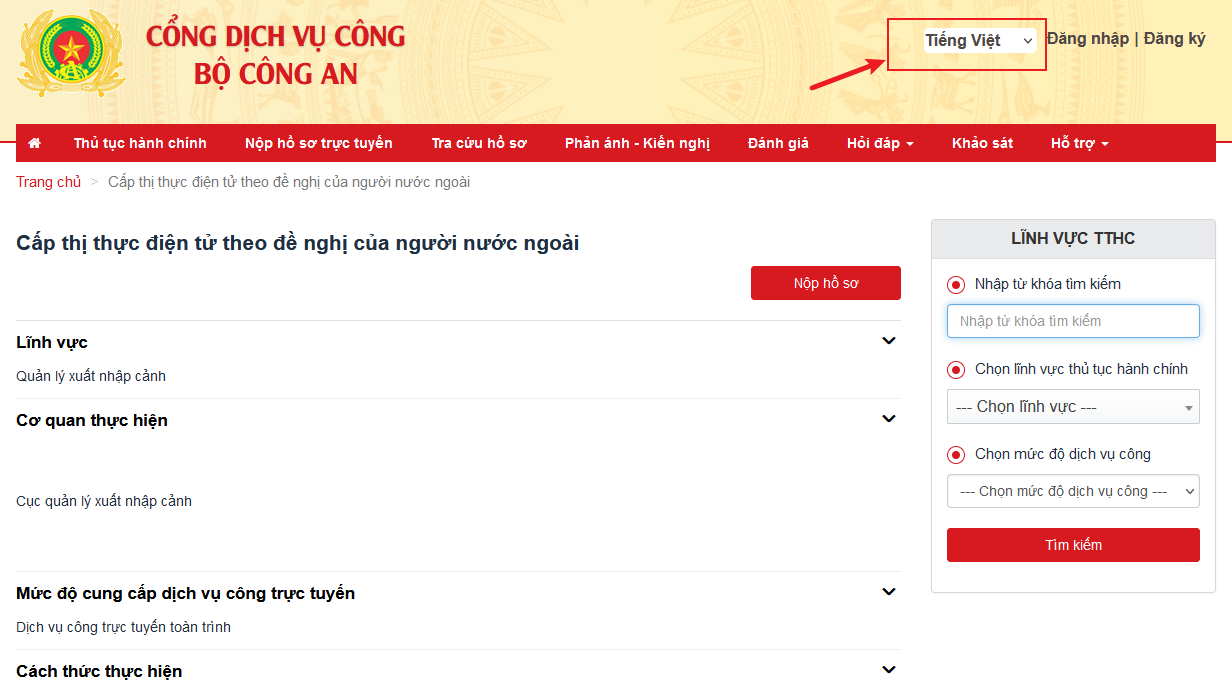The width and height of the screenshot is (1232, 683).
Task: Click the Đăng ký link
Action: pos(1175,39)
